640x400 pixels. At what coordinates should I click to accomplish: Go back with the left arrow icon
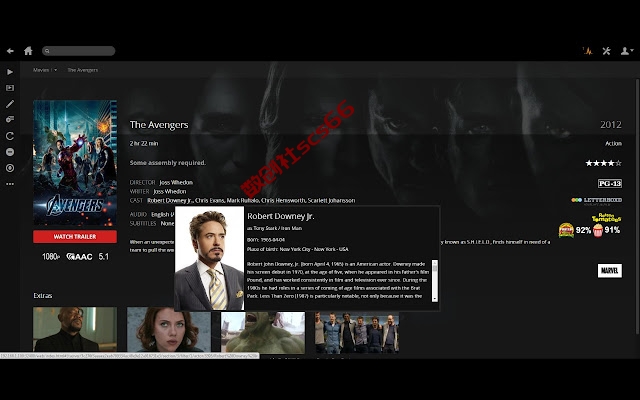click(10, 51)
